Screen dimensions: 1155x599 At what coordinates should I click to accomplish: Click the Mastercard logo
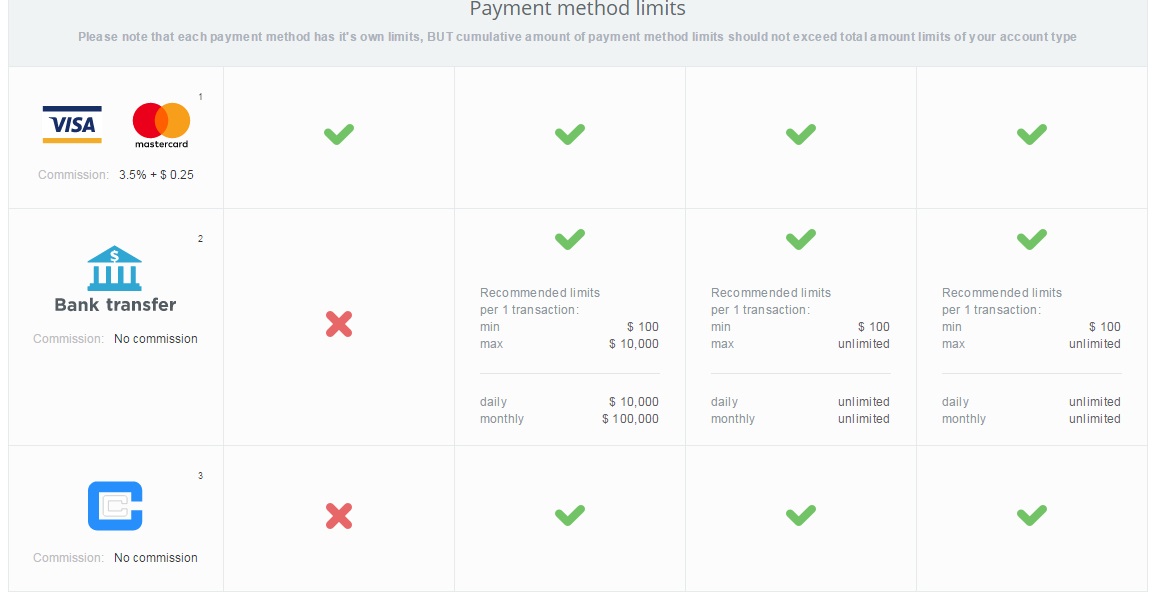point(161,125)
